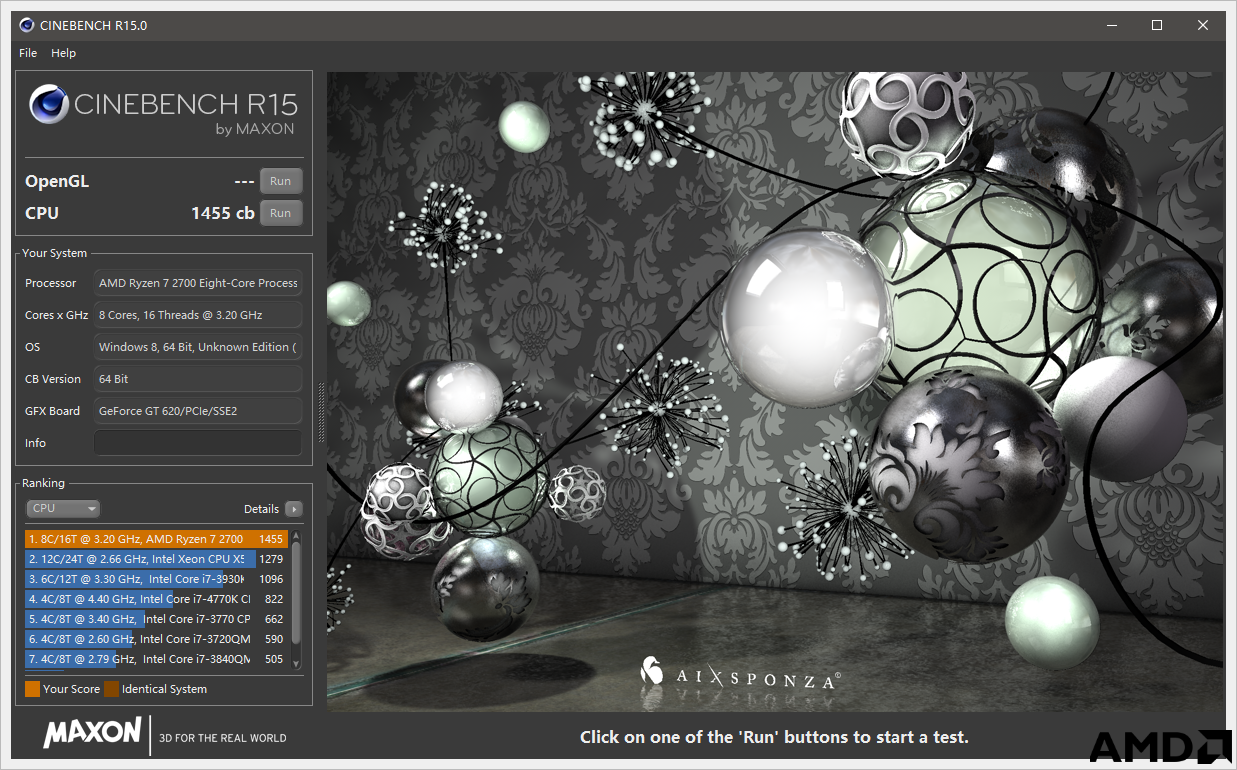Click the CINEBENCH app icon in title bar
1237x770 pixels.
click(x=25, y=25)
